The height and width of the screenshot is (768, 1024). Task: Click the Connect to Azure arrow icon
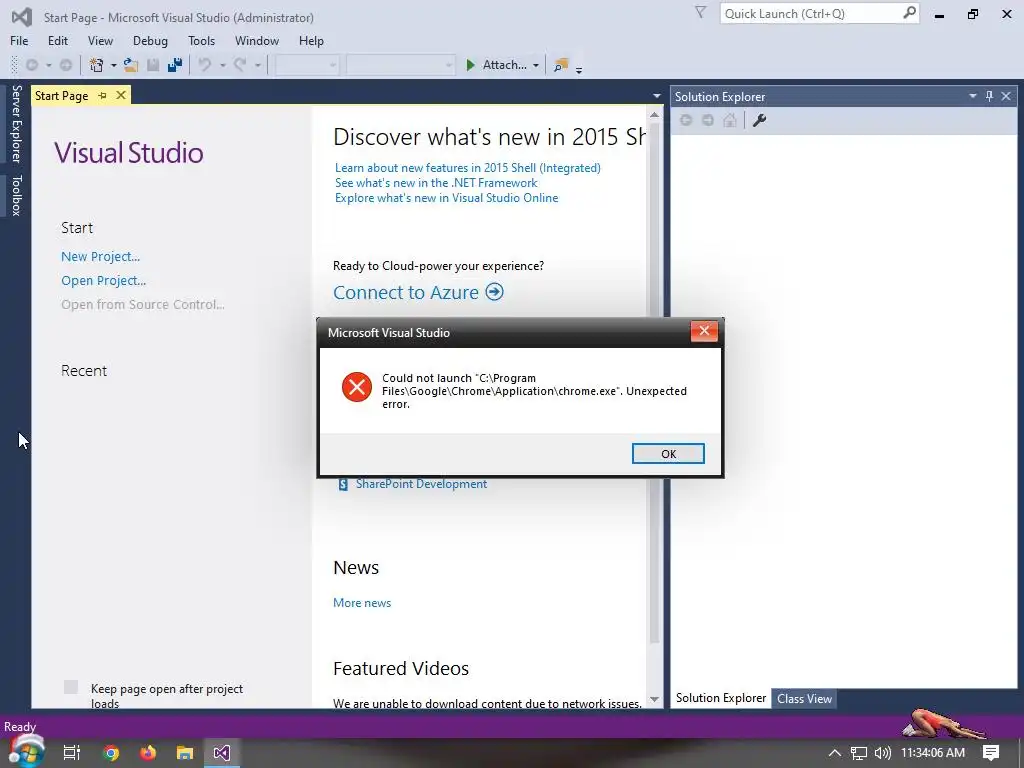point(494,291)
